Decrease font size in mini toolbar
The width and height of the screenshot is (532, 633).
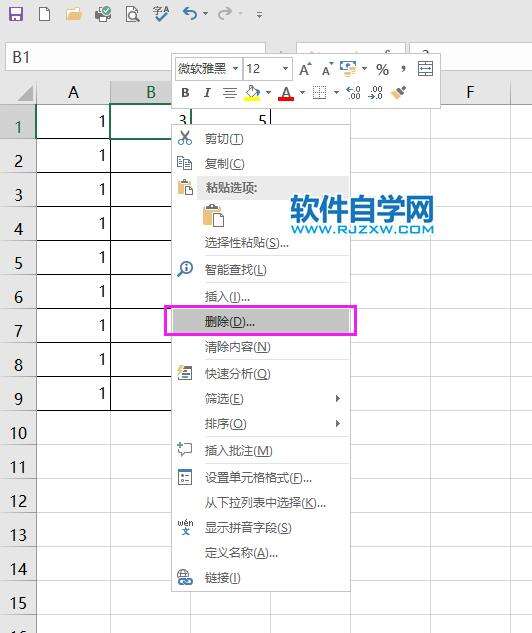327,69
